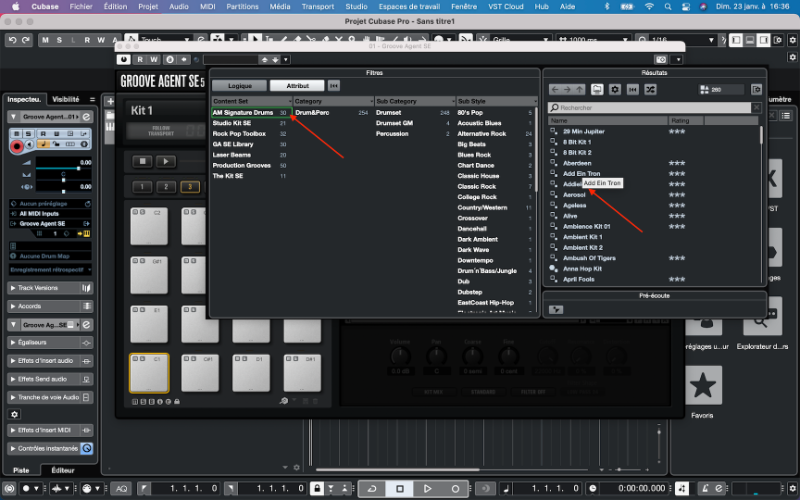Click the highlighted C1 drum pad
This screenshot has width=800, height=500.
149,373
